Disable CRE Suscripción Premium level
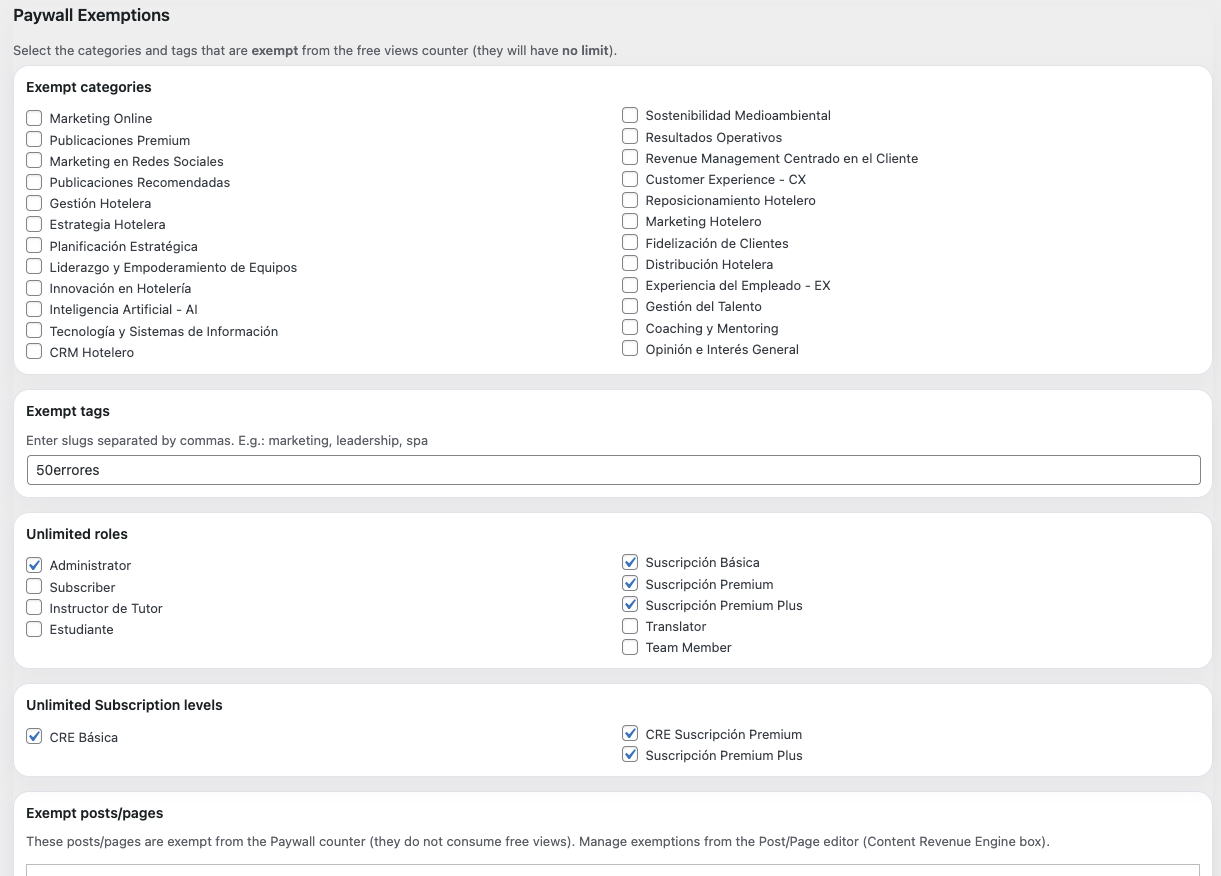 point(630,733)
